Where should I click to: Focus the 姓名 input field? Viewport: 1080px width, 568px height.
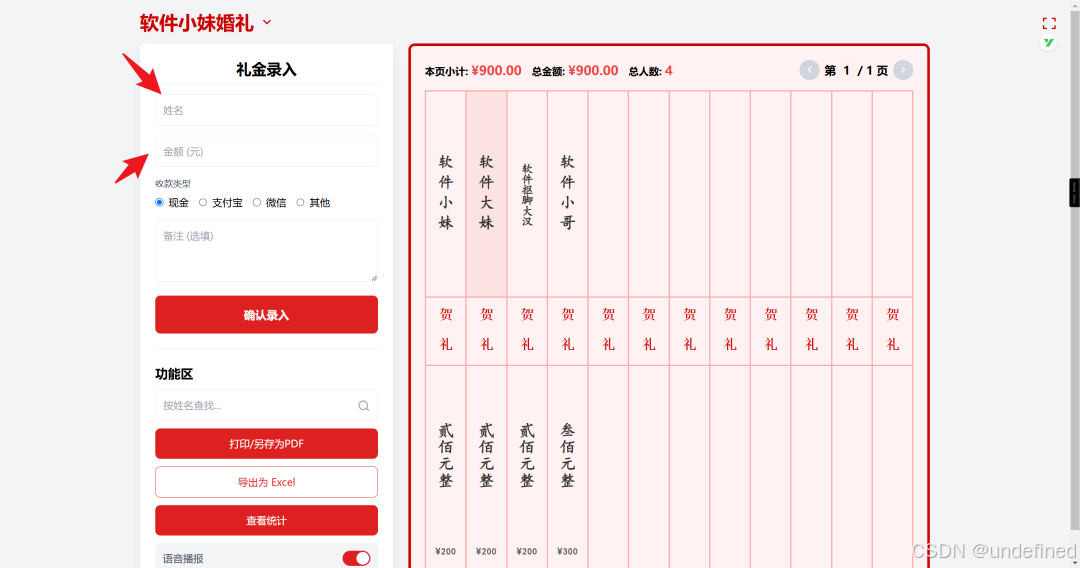click(267, 110)
